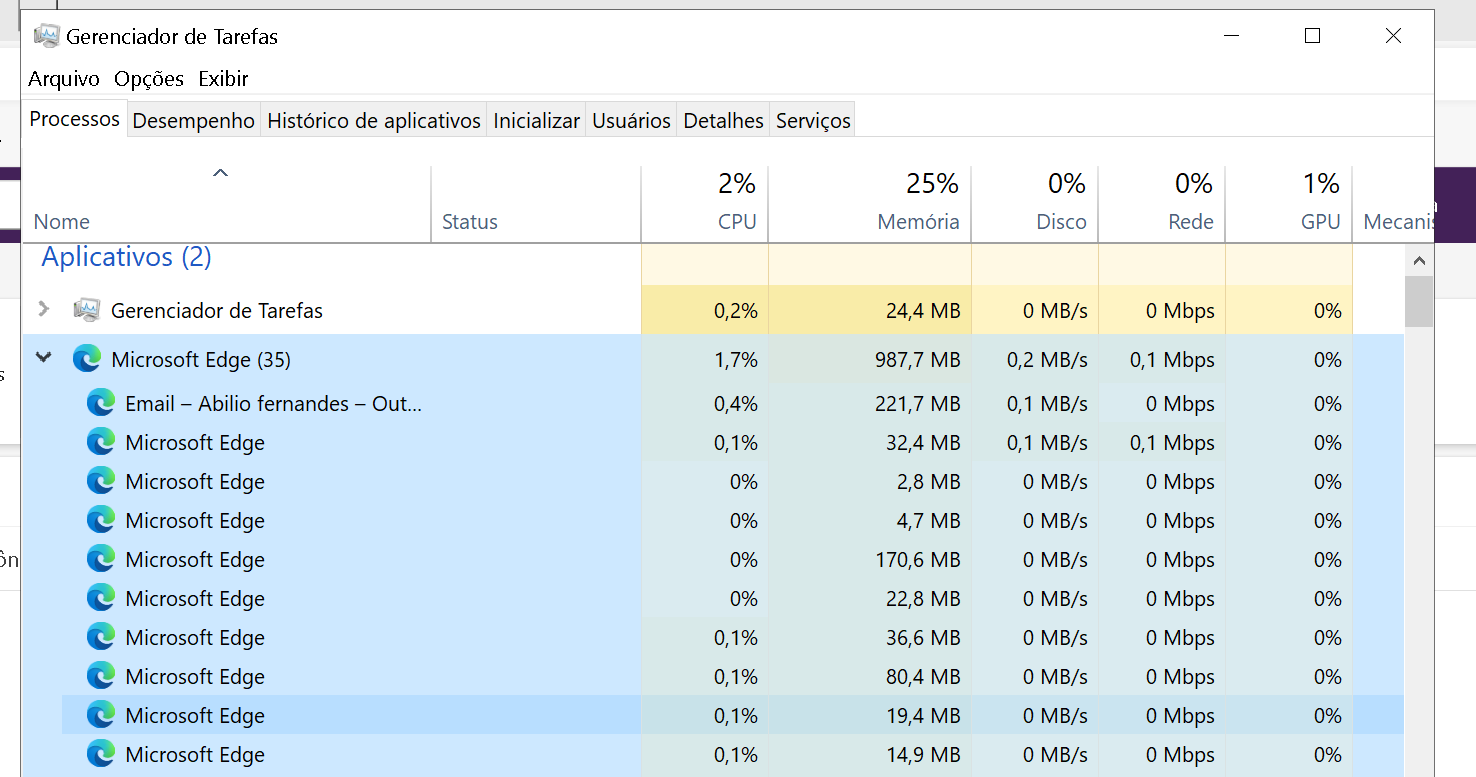Click the vertical scrollbar thumb
Screen dimensions: 1476x777
click(1419, 302)
